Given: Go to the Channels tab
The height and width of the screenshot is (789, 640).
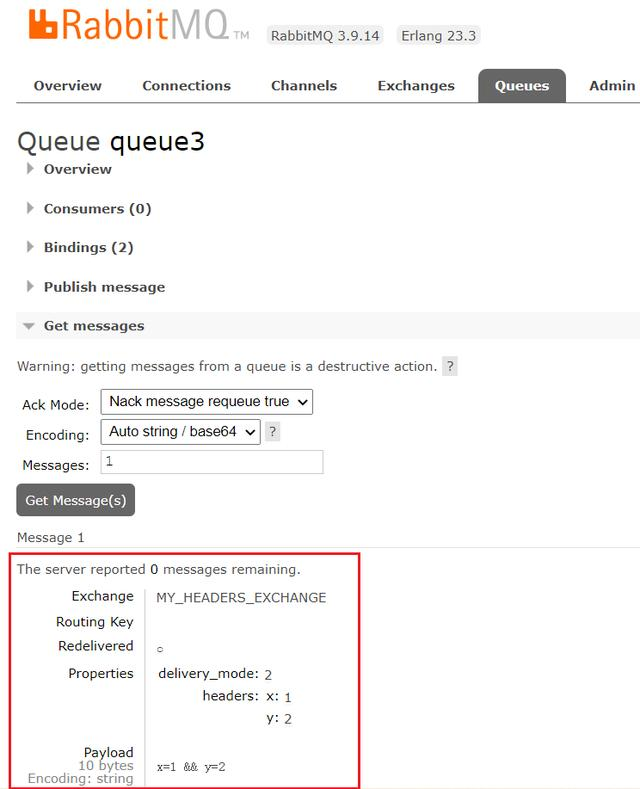Looking at the screenshot, I should coord(304,86).
